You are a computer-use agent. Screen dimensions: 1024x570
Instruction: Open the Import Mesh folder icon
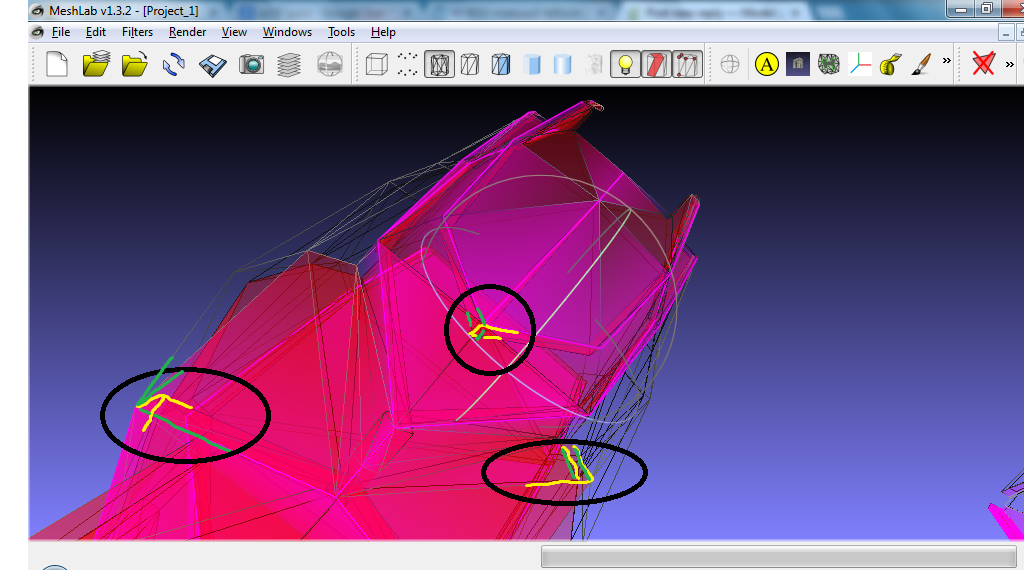tap(95, 65)
